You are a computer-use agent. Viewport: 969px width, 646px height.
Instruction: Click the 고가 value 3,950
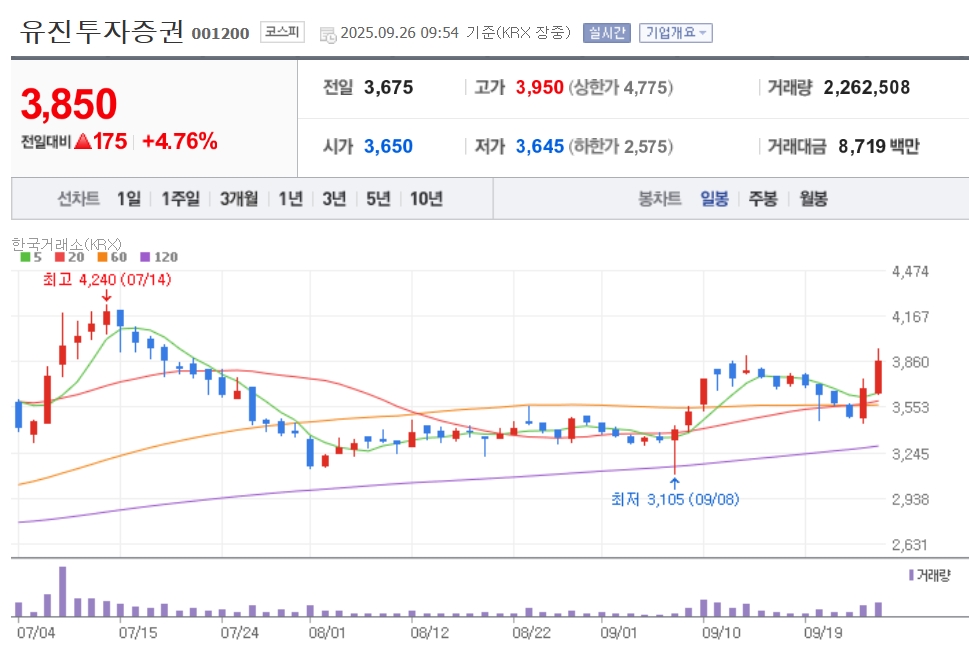coord(540,87)
